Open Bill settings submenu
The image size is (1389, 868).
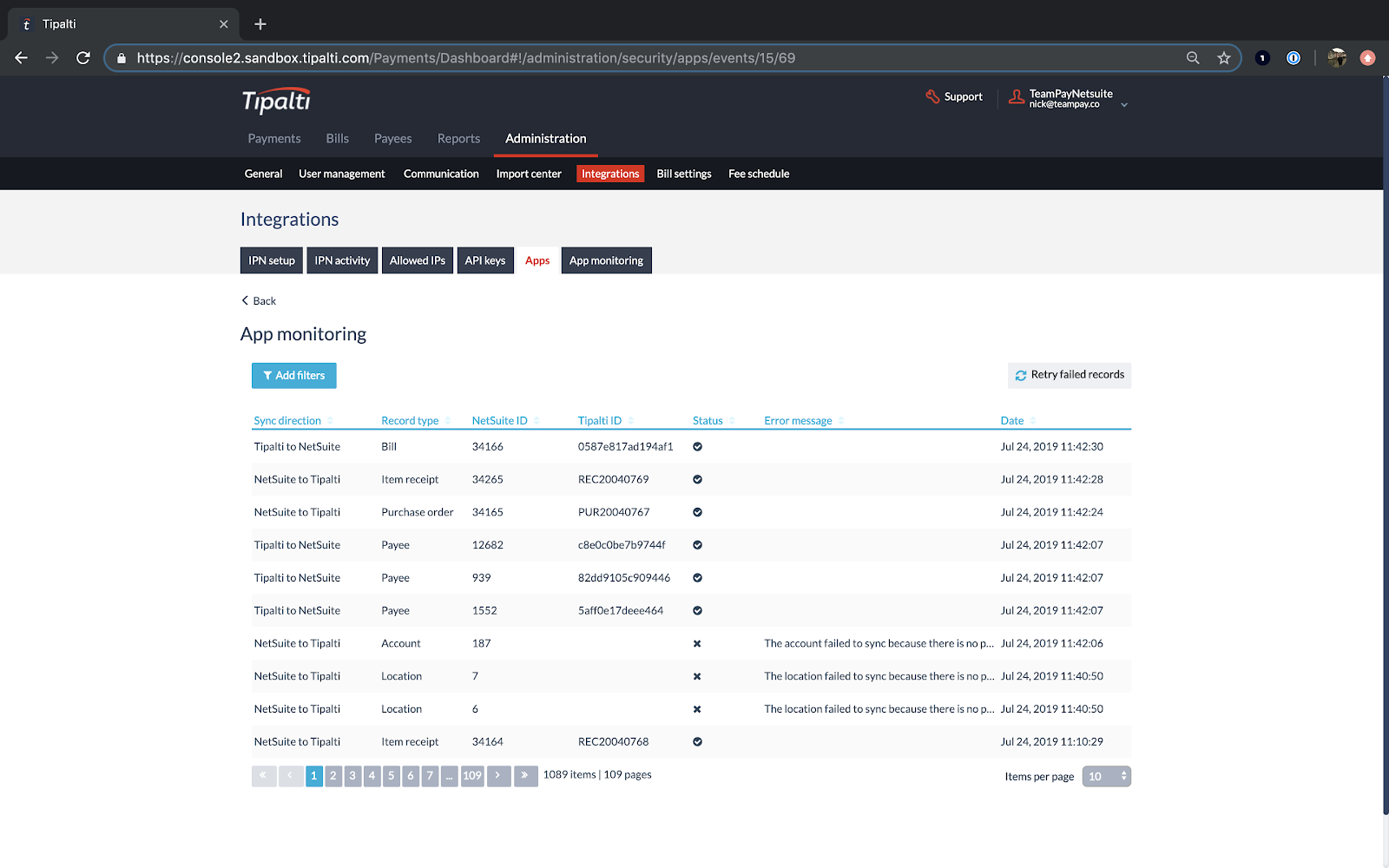(684, 174)
